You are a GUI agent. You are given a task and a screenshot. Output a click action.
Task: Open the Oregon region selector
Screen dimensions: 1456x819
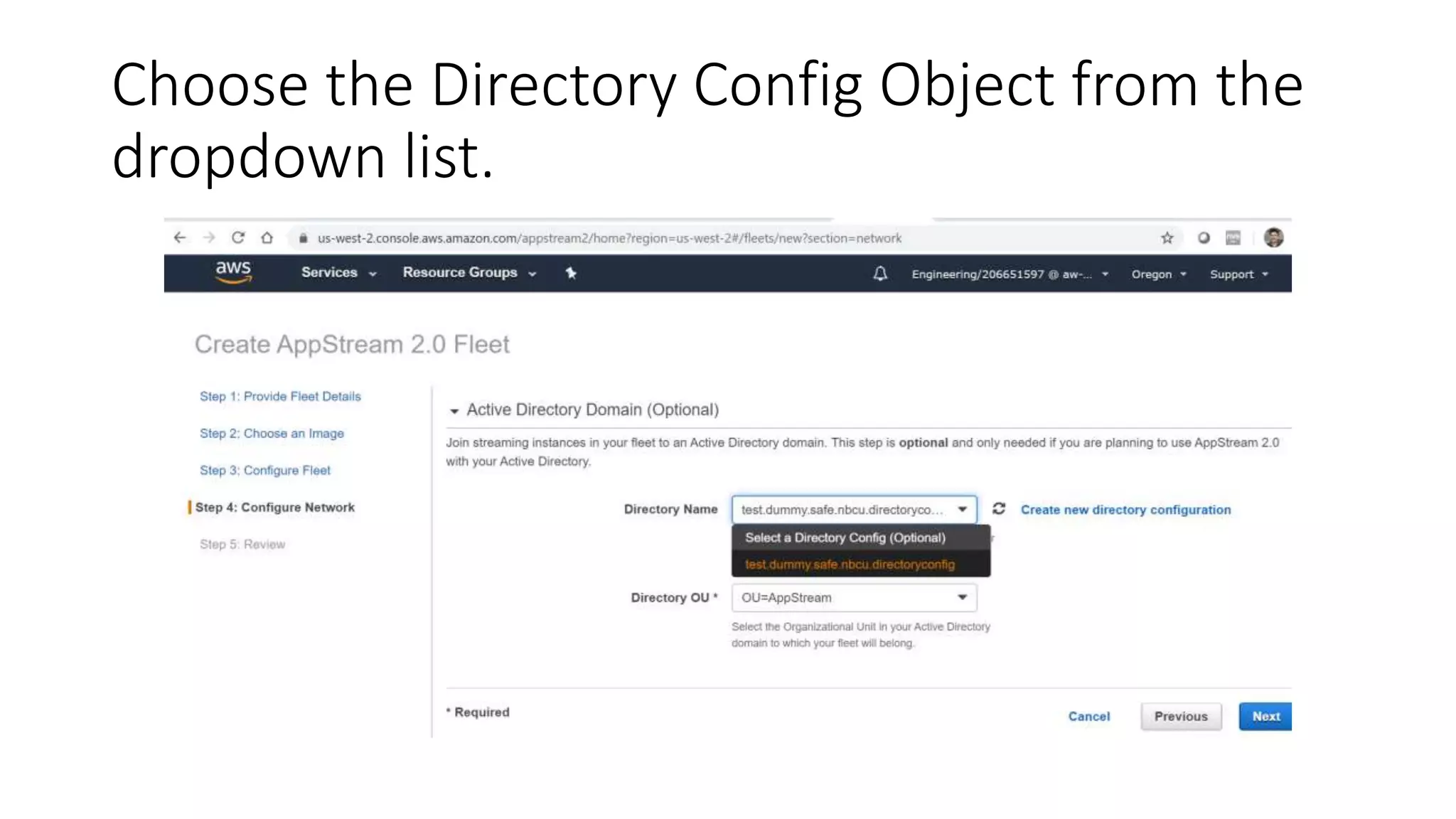pyautogui.click(x=1159, y=274)
